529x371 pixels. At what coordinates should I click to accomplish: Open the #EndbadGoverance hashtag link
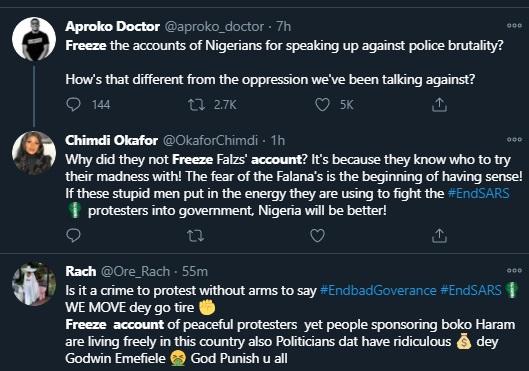pyautogui.click(x=378, y=290)
